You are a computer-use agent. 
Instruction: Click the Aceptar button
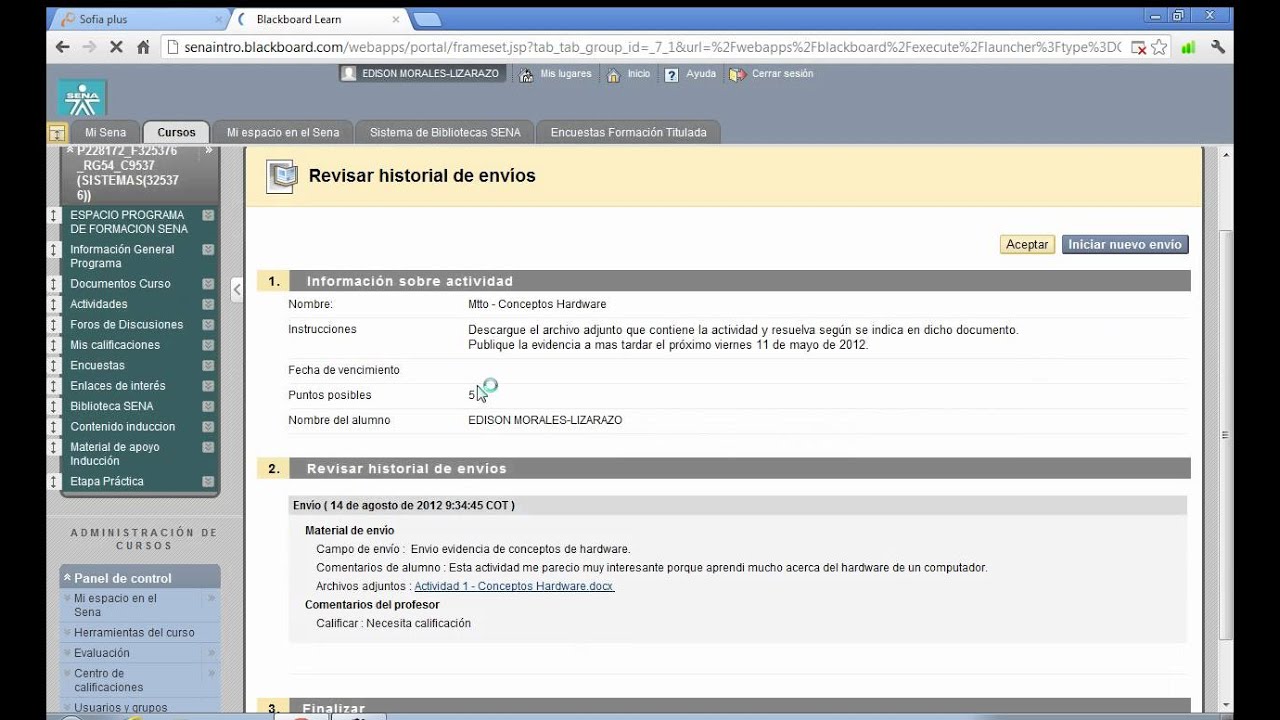(x=1027, y=244)
